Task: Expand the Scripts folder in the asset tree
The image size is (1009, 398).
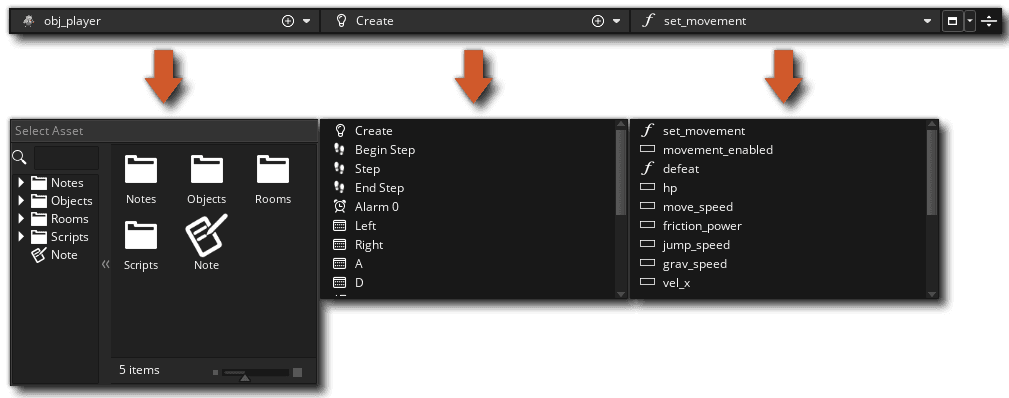Action: [21, 237]
